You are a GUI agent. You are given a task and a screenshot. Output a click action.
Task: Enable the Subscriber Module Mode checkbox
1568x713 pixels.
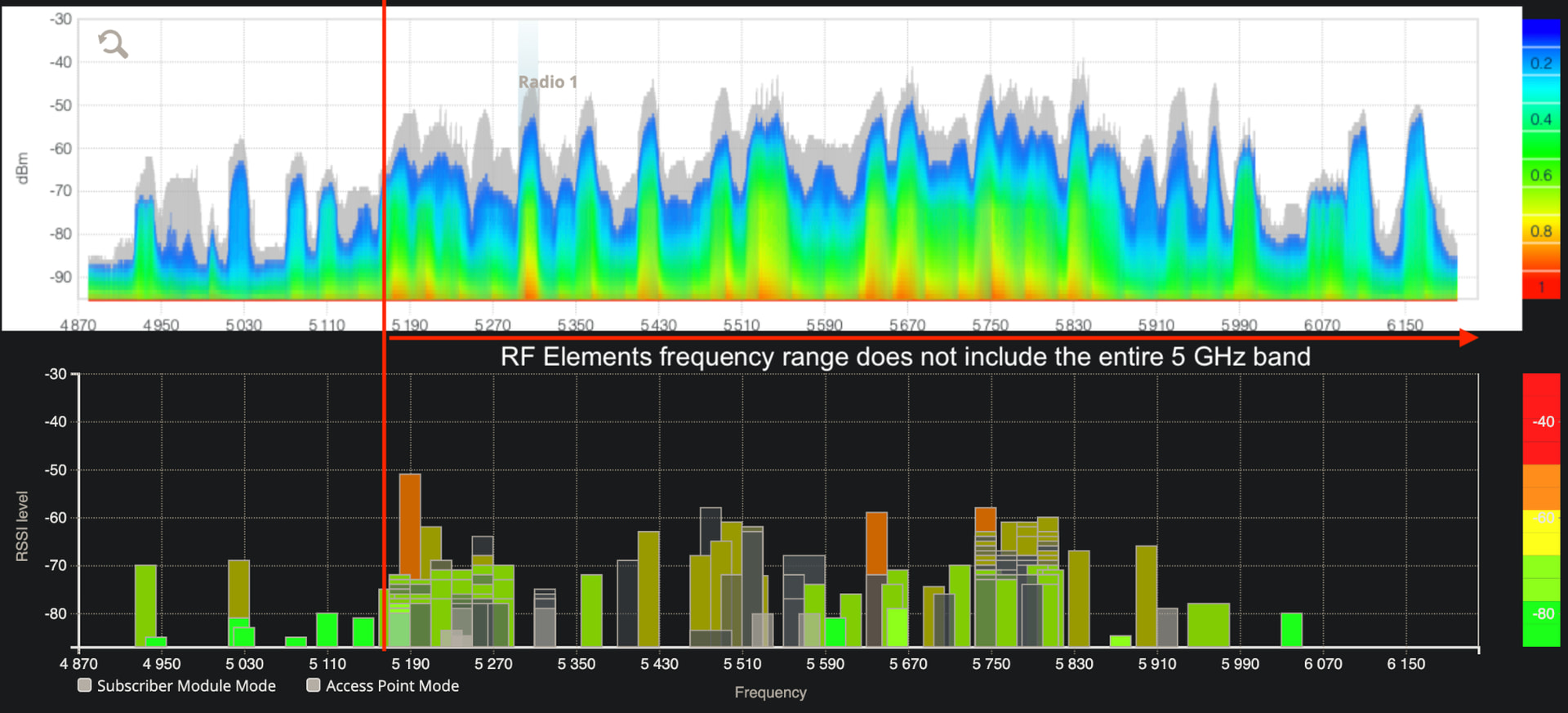pyautogui.click(x=84, y=685)
